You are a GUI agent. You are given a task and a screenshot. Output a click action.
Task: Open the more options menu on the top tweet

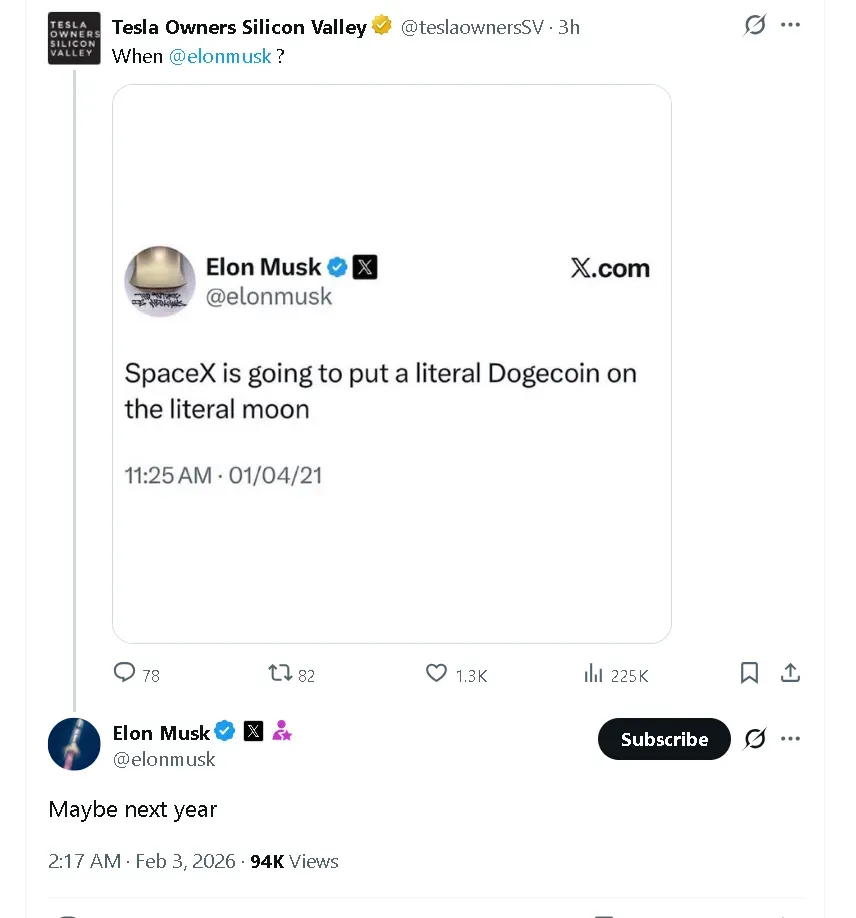point(791,24)
